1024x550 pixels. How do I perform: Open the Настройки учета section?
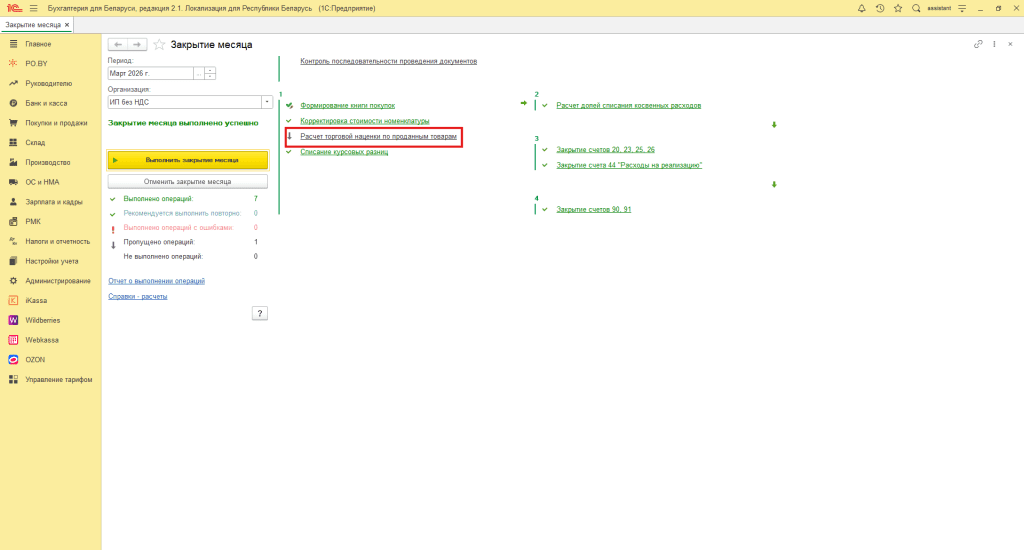(50, 261)
